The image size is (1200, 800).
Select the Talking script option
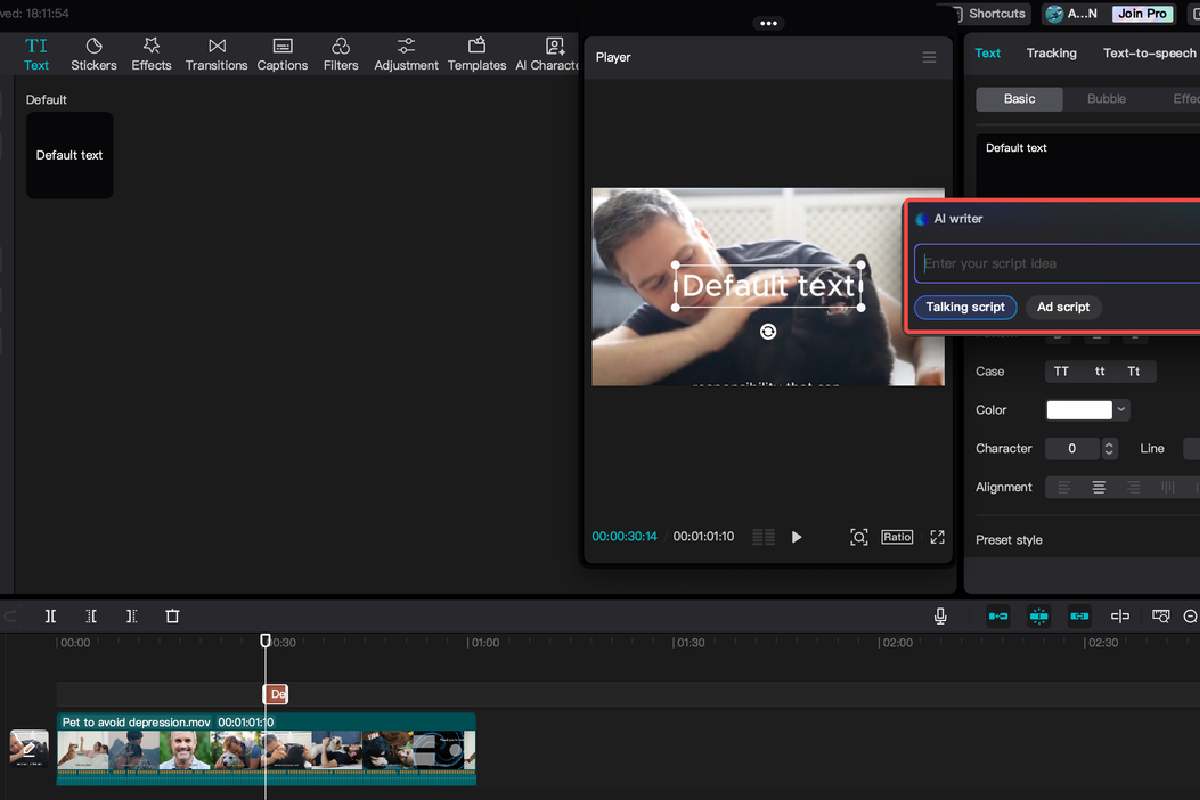click(x=965, y=307)
